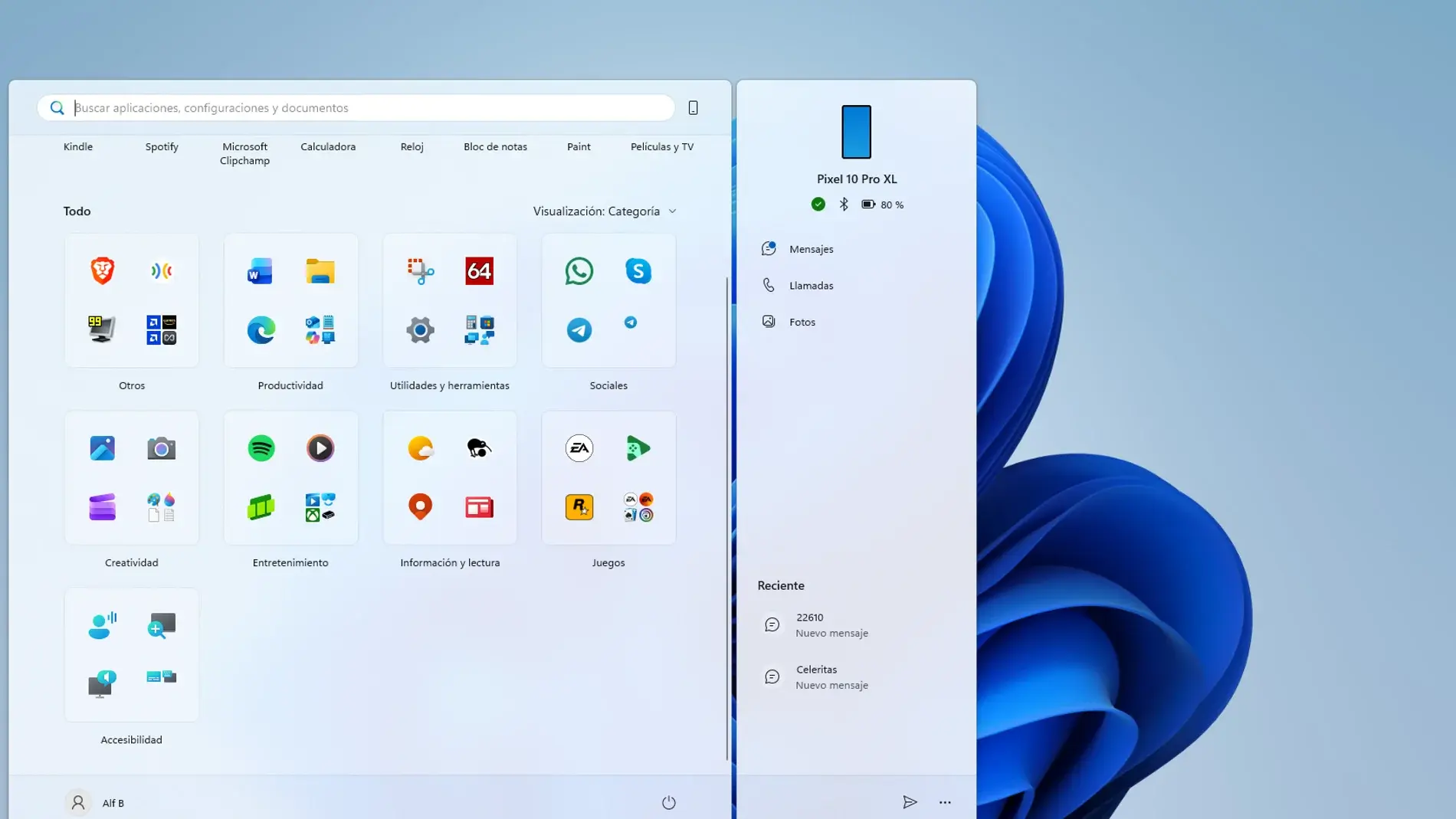Open Google Maps in Información y lectura
Viewport: 1456px width, 819px height.
[x=419, y=507]
